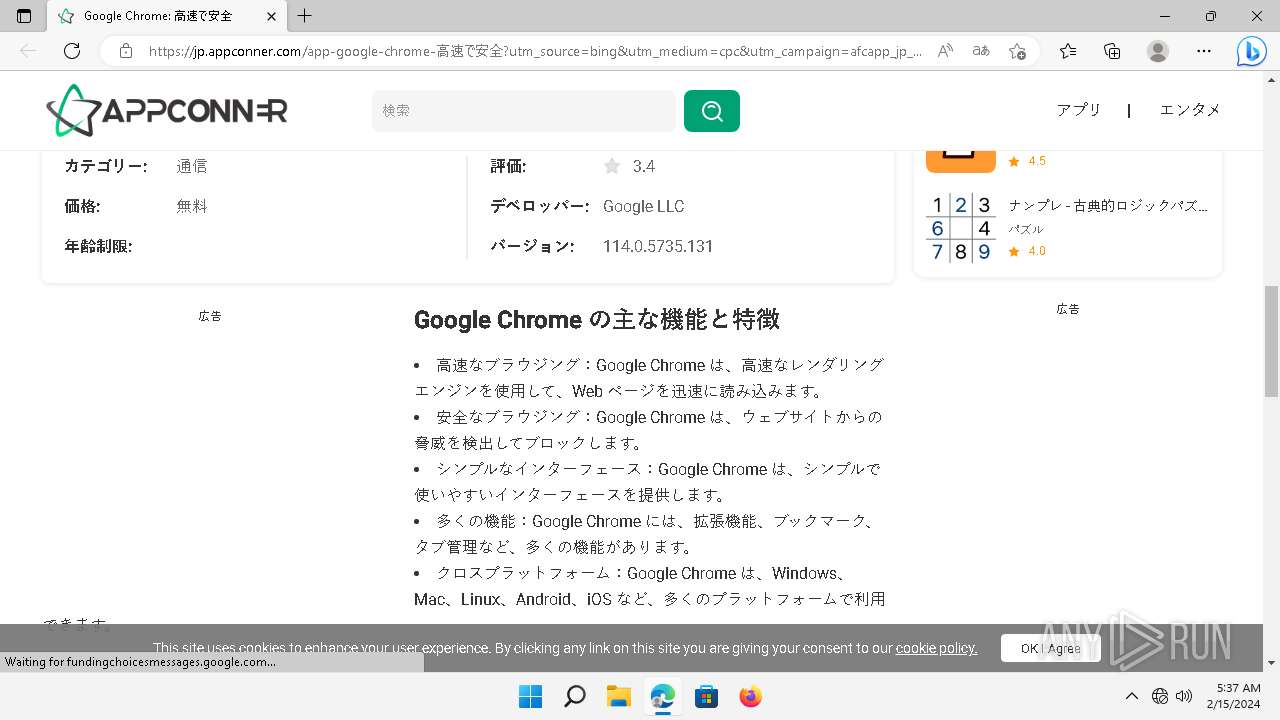Open tab actions menu icon
Screen dimensions: 1280x720
(x=24, y=16)
